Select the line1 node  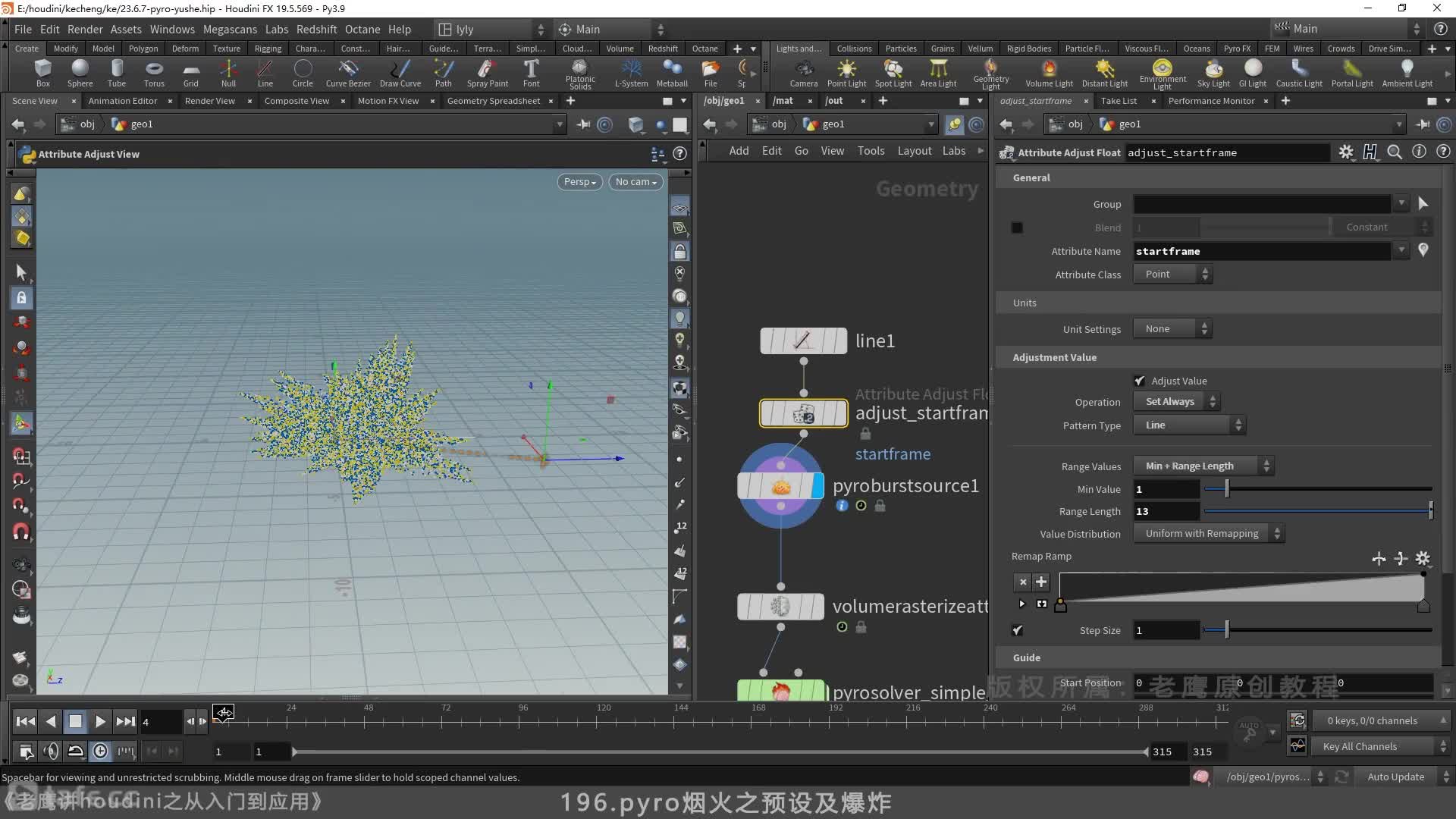click(x=803, y=340)
